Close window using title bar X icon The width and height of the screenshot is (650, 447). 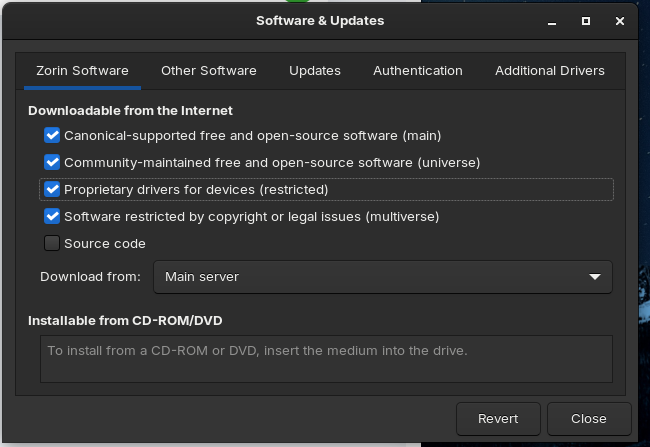619,21
